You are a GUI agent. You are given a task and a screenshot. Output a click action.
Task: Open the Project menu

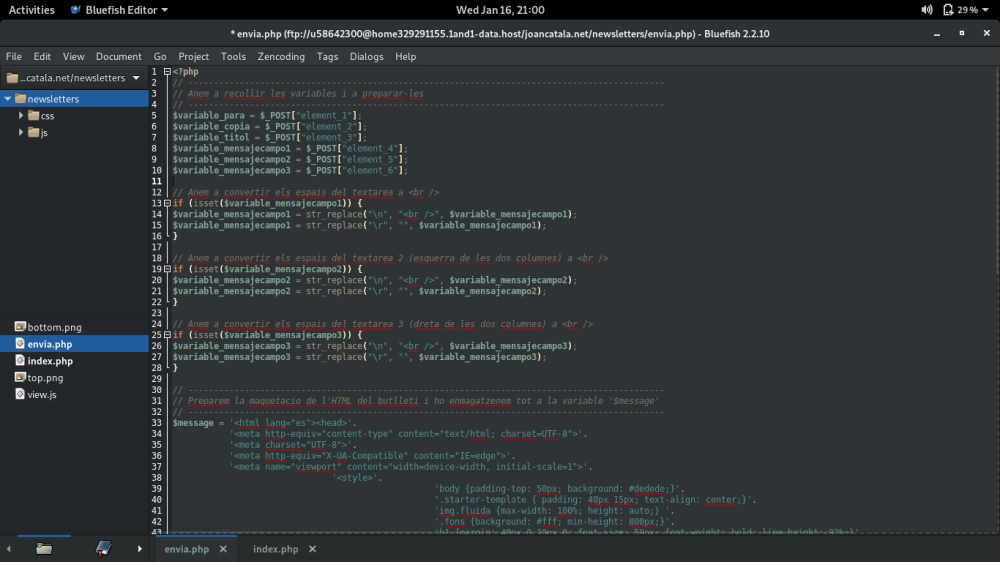[193, 56]
